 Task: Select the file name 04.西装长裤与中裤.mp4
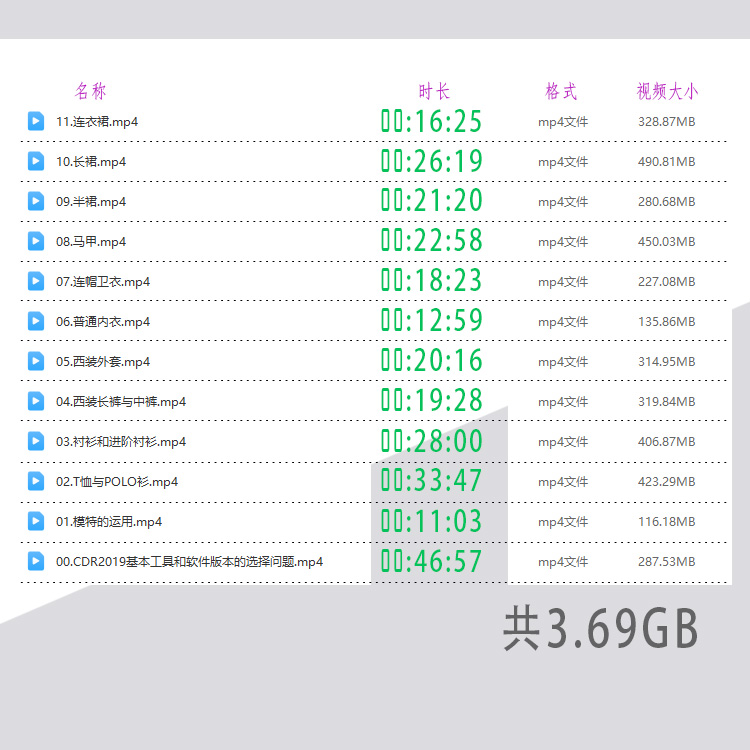121,402
